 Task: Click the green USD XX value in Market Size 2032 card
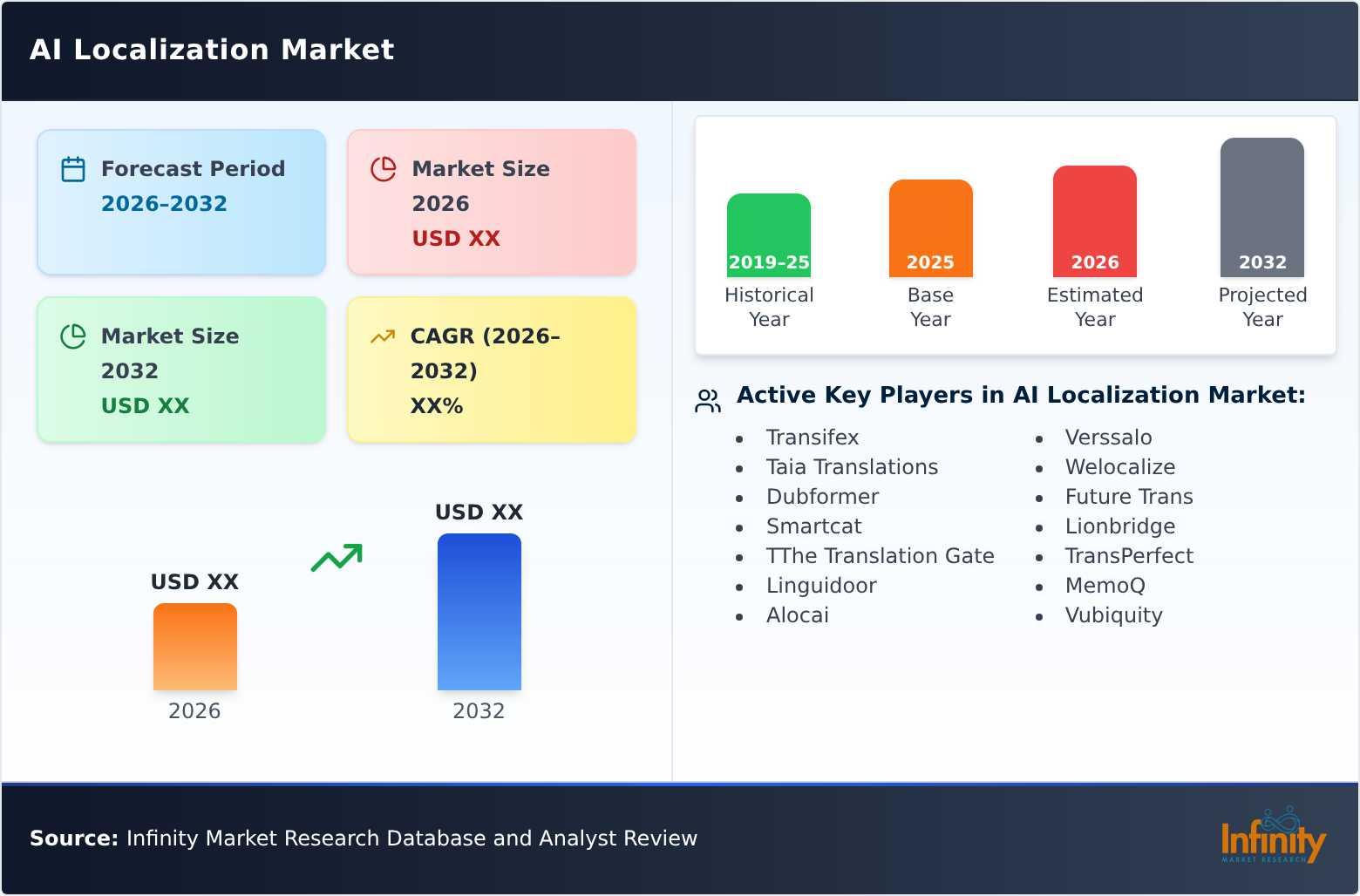click(146, 406)
